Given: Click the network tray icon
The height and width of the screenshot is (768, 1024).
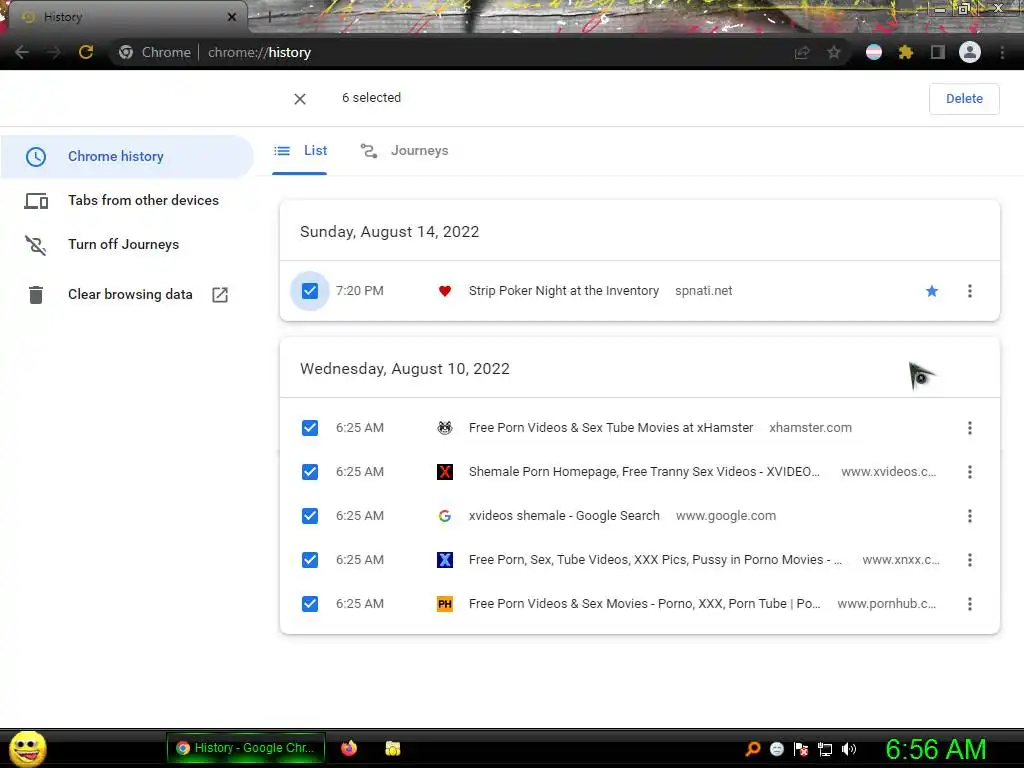Looking at the screenshot, I should pos(825,749).
